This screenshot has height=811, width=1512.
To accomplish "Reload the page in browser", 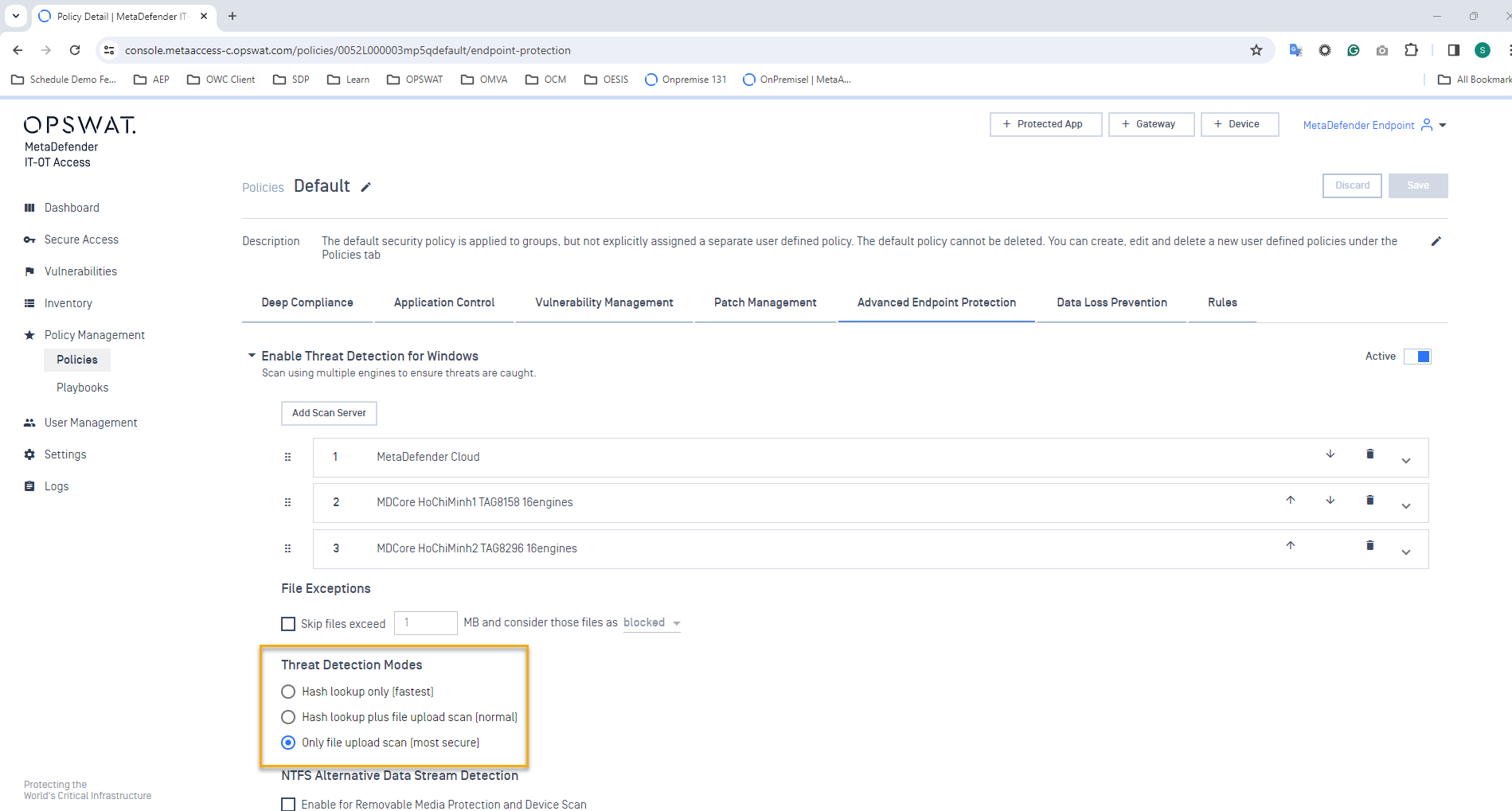I will click(75, 50).
